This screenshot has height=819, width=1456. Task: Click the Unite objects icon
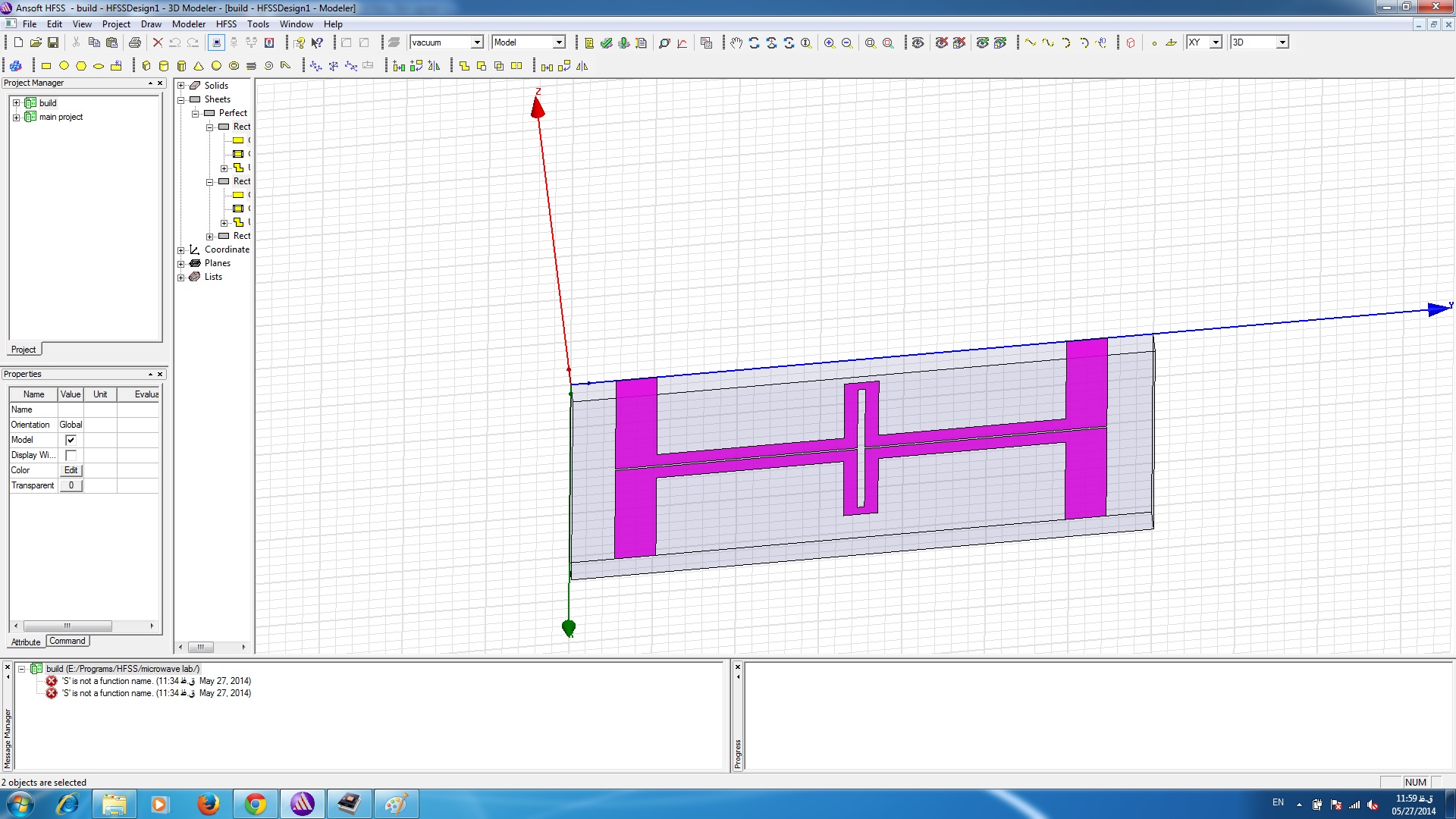[x=464, y=66]
